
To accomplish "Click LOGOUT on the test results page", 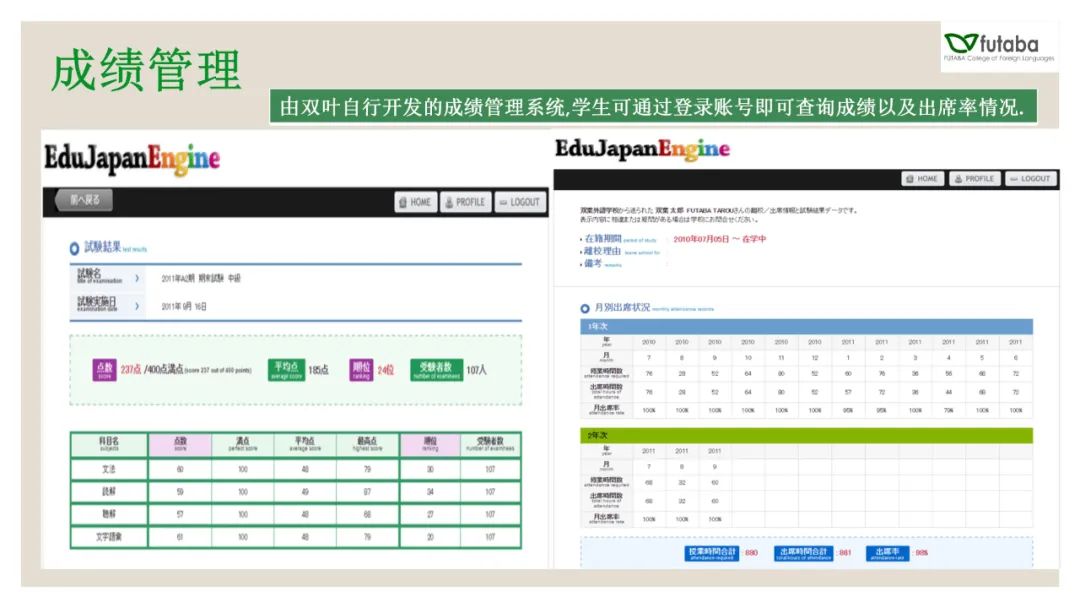I will (x=518, y=202).
